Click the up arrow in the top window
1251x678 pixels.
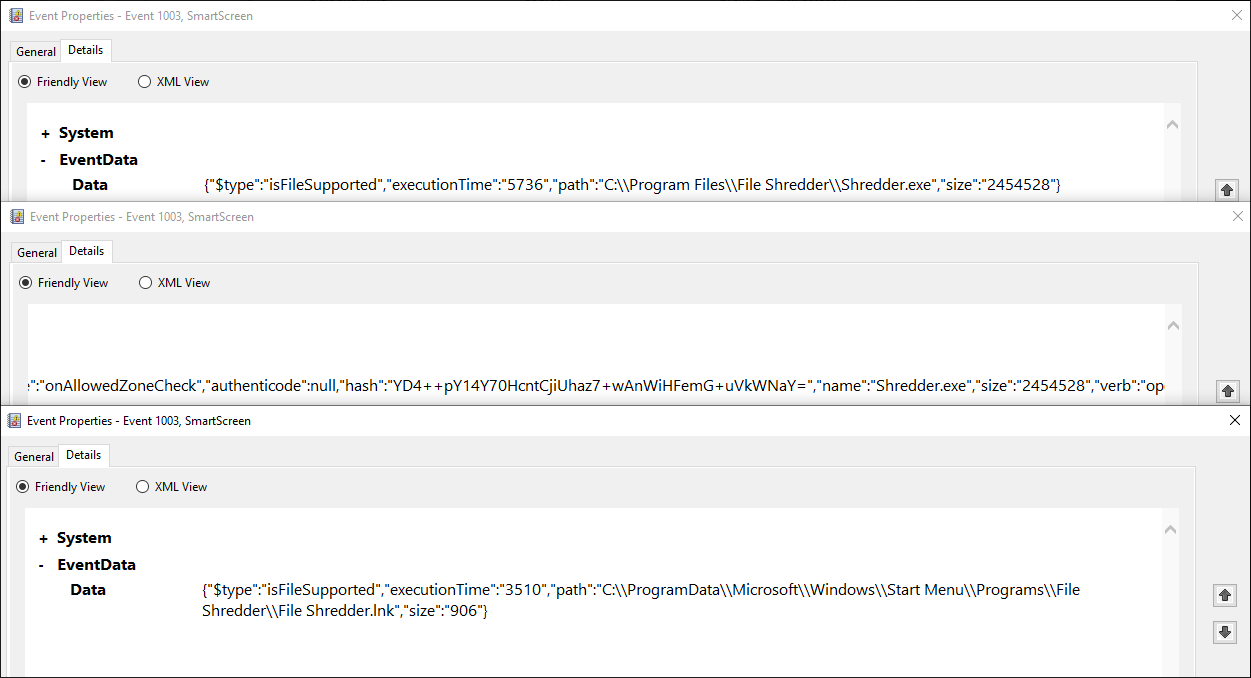pos(1227,190)
